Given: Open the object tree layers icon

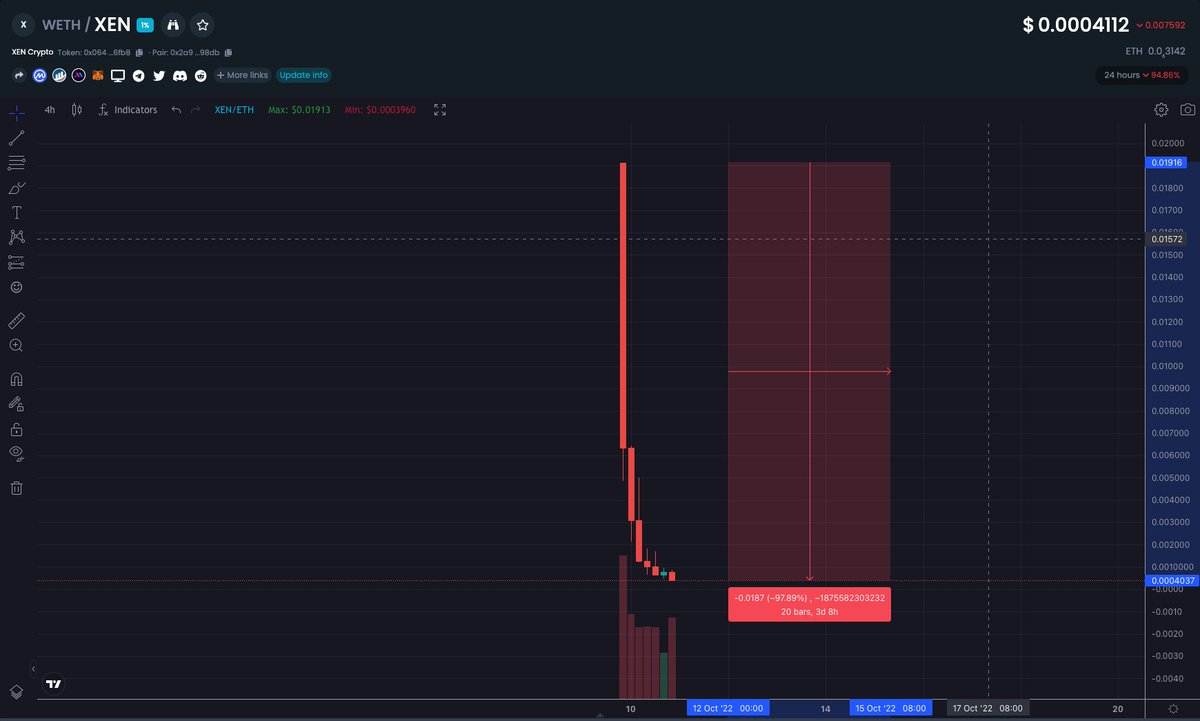Looking at the screenshot, I should coord(16,692).
